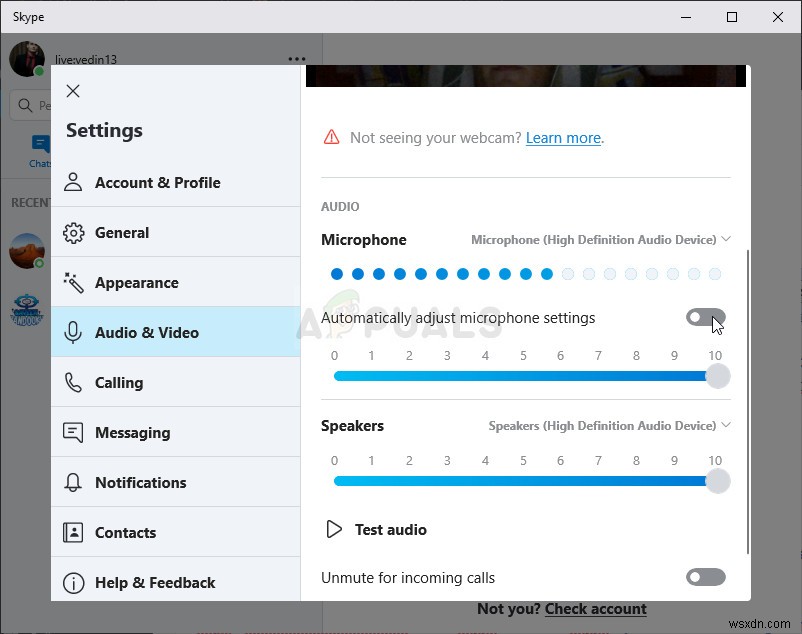This screenshot has width=802, height=634.
Task: Open General settings via the gear icon
Action: pyautogui.click(x=72, y=232)
